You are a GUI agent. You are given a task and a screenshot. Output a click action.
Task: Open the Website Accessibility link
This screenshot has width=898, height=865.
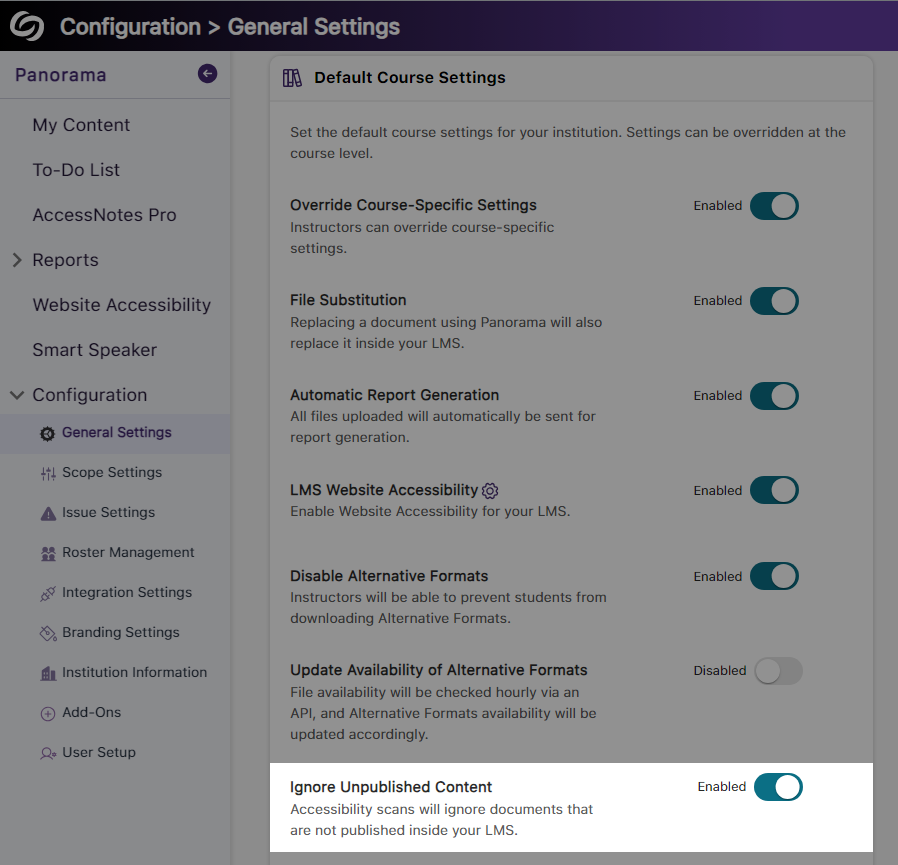tap(121, 305)
